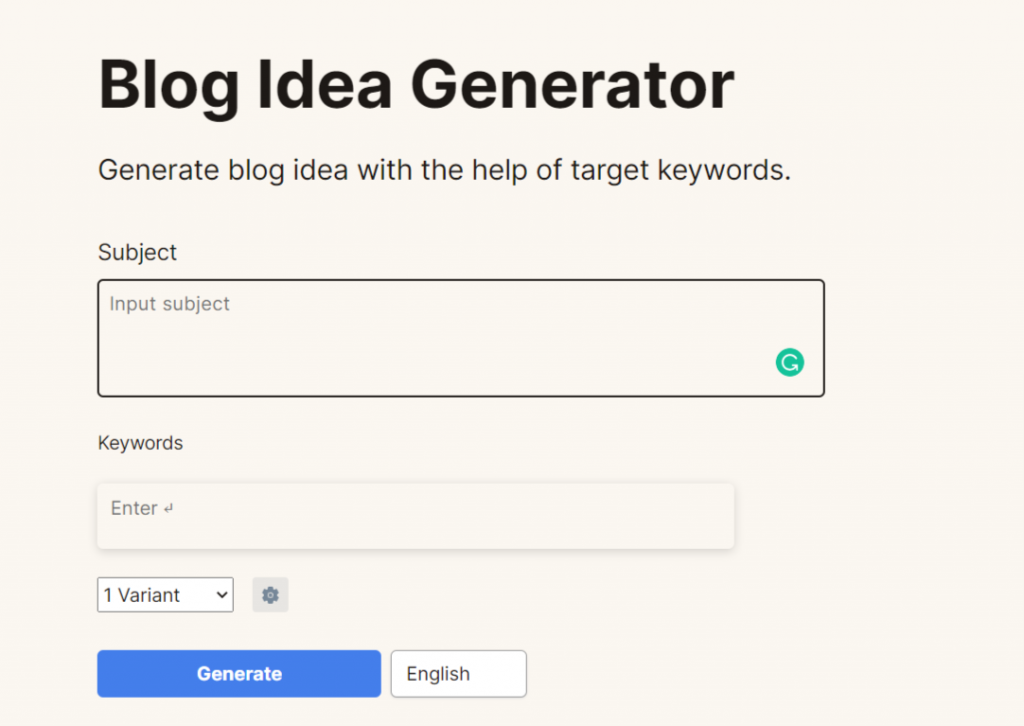This screenshot has height=726, width=1024.
Task: Select the Subject field label
Action: (x=137, y=252)
